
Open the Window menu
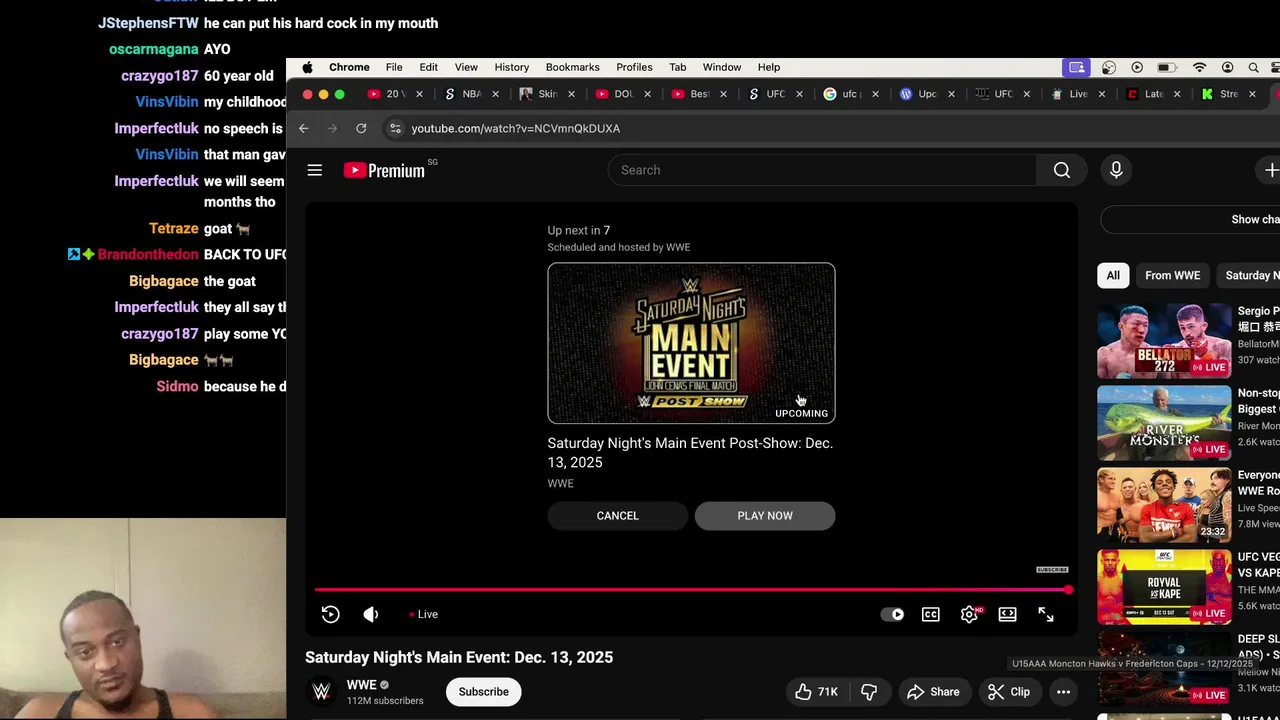point(721,67)
